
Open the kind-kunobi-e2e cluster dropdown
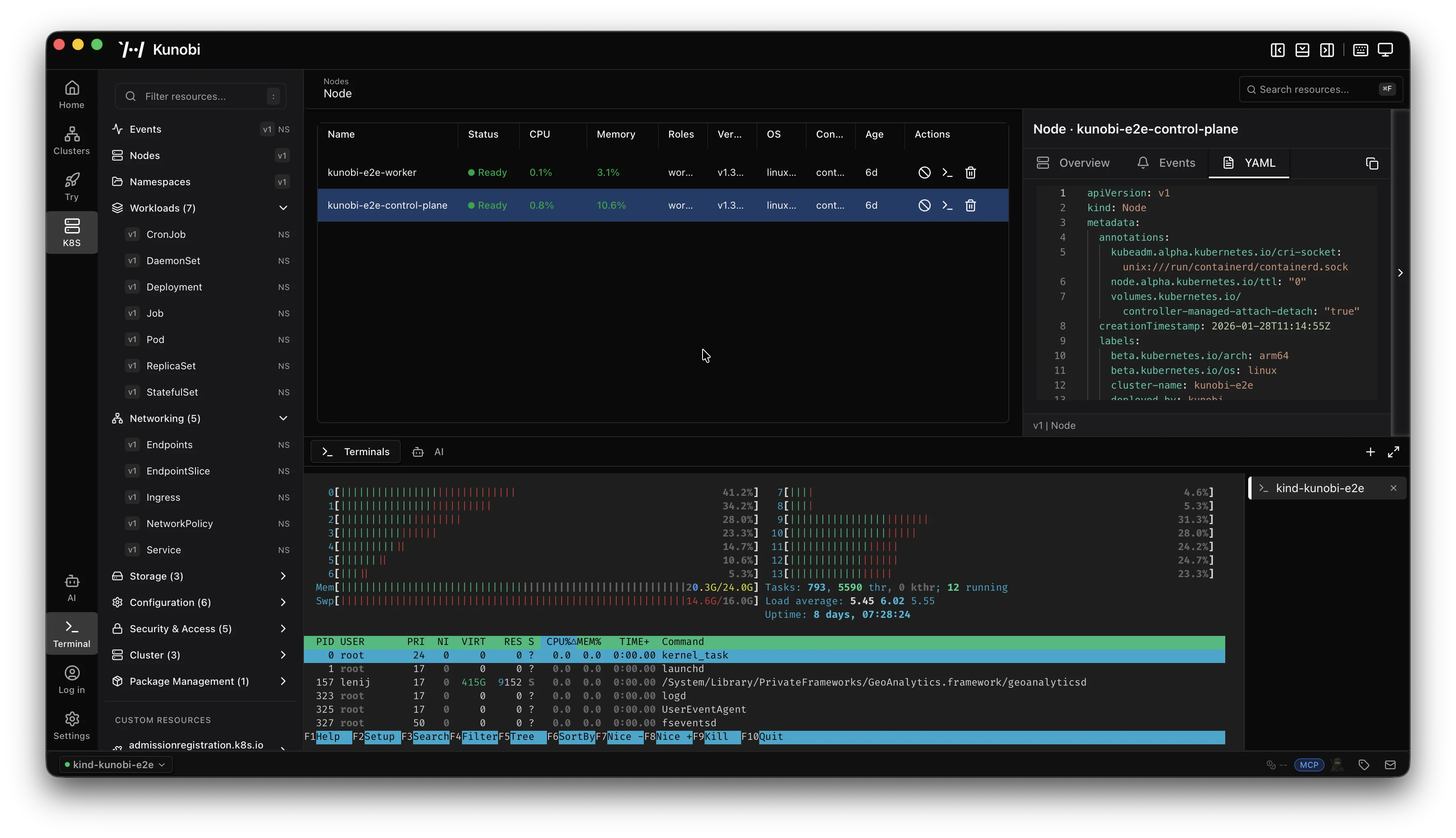click(x=115, y=764)
